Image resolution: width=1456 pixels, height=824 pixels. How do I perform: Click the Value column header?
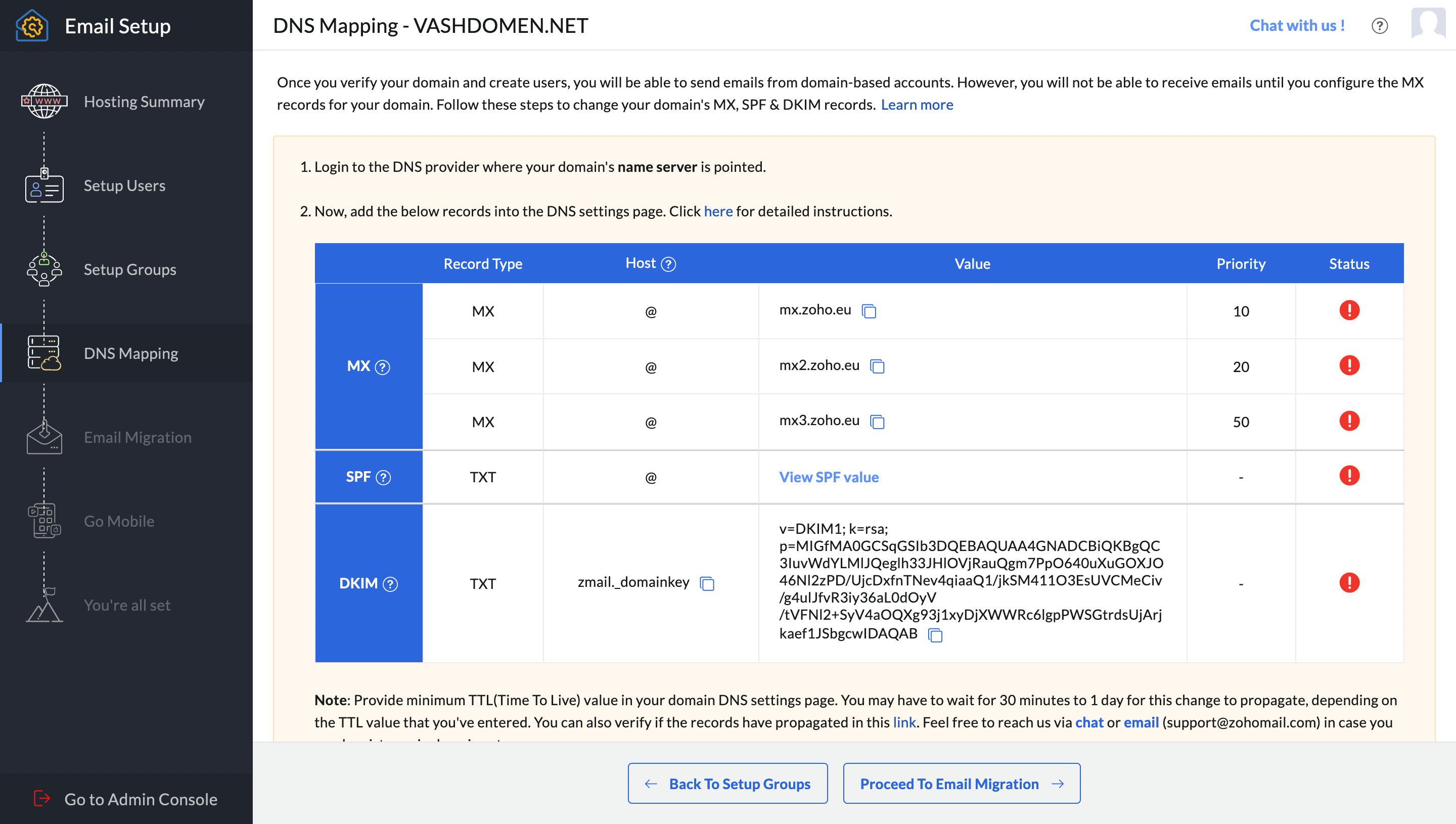tap(972, 264)
